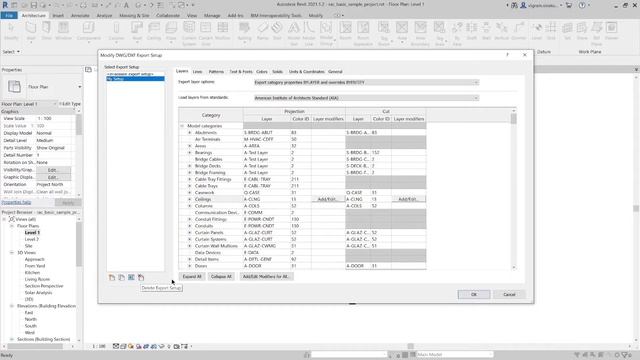Open the Floor Plan type selector dropdown

pyautogui.click(x=80, y=87)
